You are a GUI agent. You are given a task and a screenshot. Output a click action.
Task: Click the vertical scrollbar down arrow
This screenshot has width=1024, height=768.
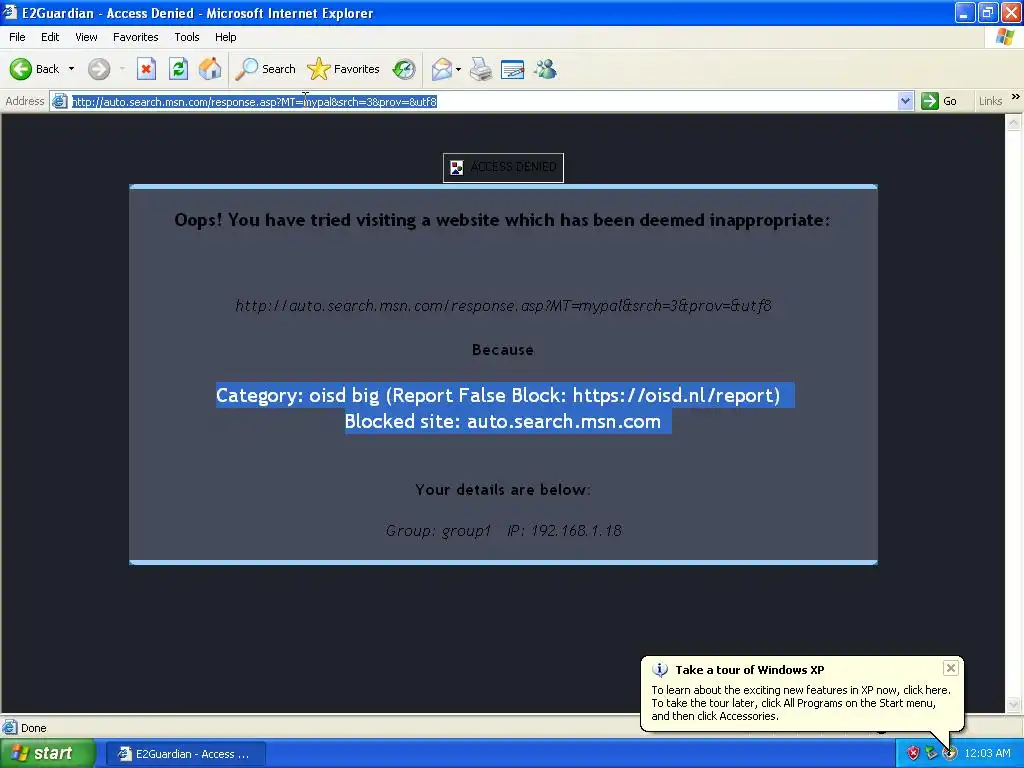pos(1014,705)
